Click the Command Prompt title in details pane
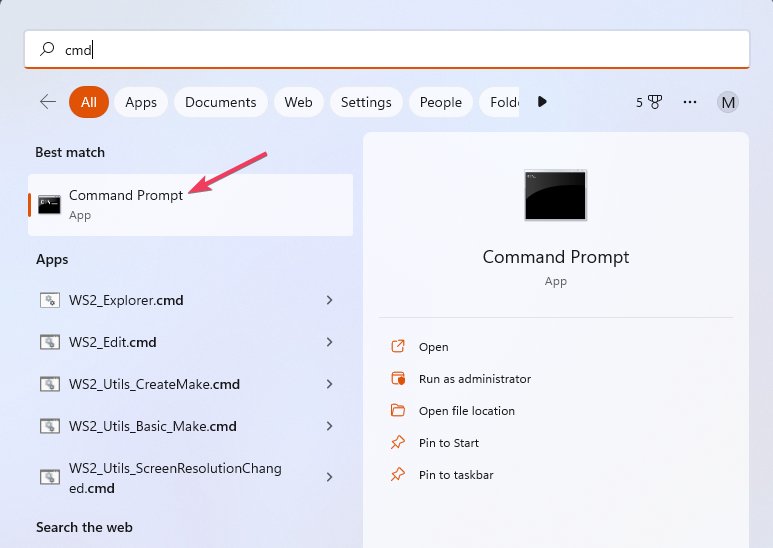The image size is (773, 548). [x=556, y=257]
